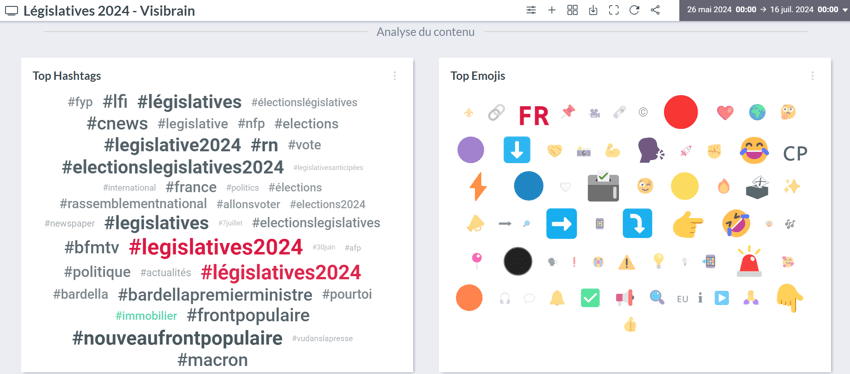Open Top Emojis panel options menu
The width and height of the screenshot is (850, 374).
(812, 76)
